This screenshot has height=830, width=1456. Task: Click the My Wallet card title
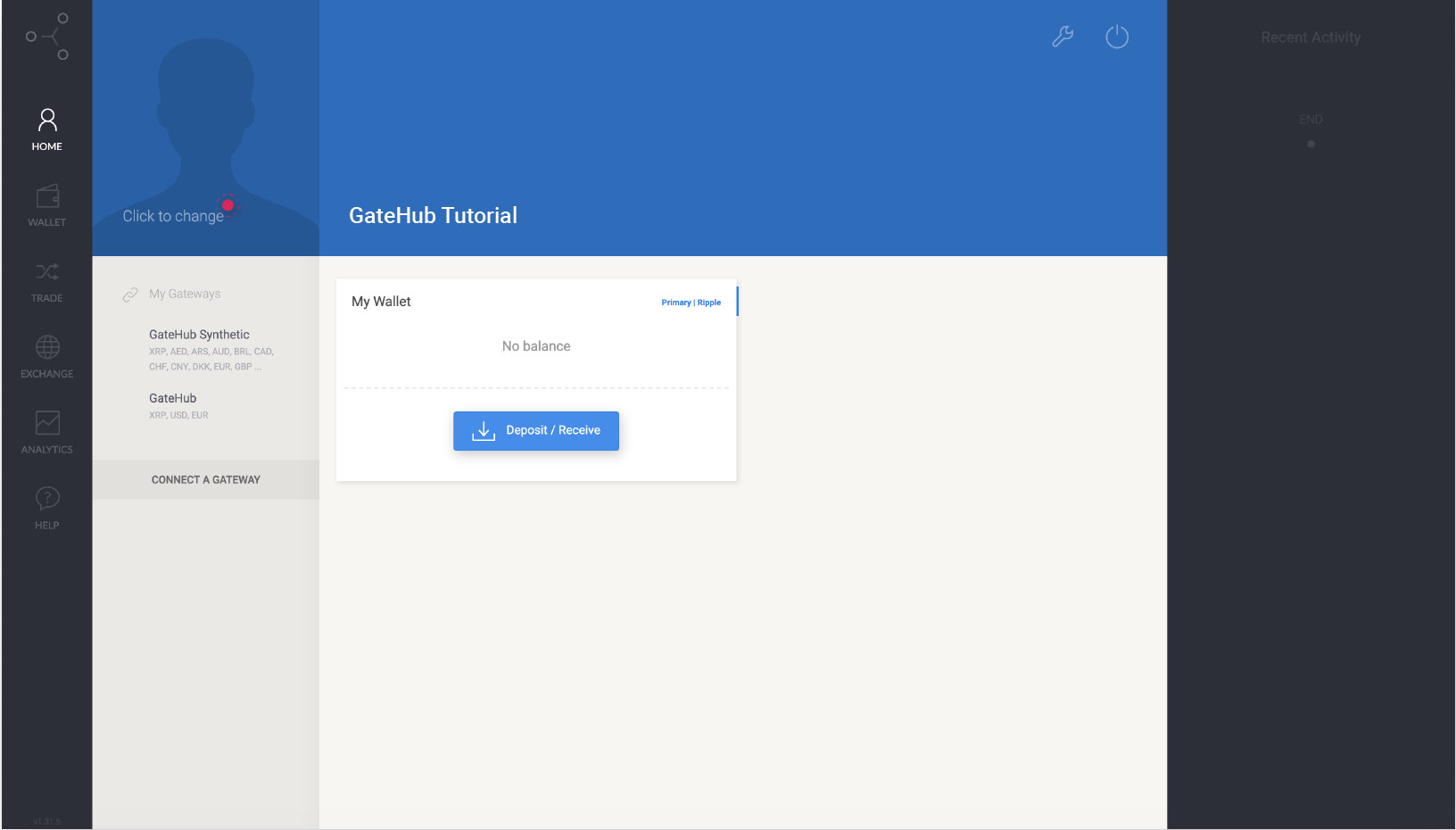[381, 302]
